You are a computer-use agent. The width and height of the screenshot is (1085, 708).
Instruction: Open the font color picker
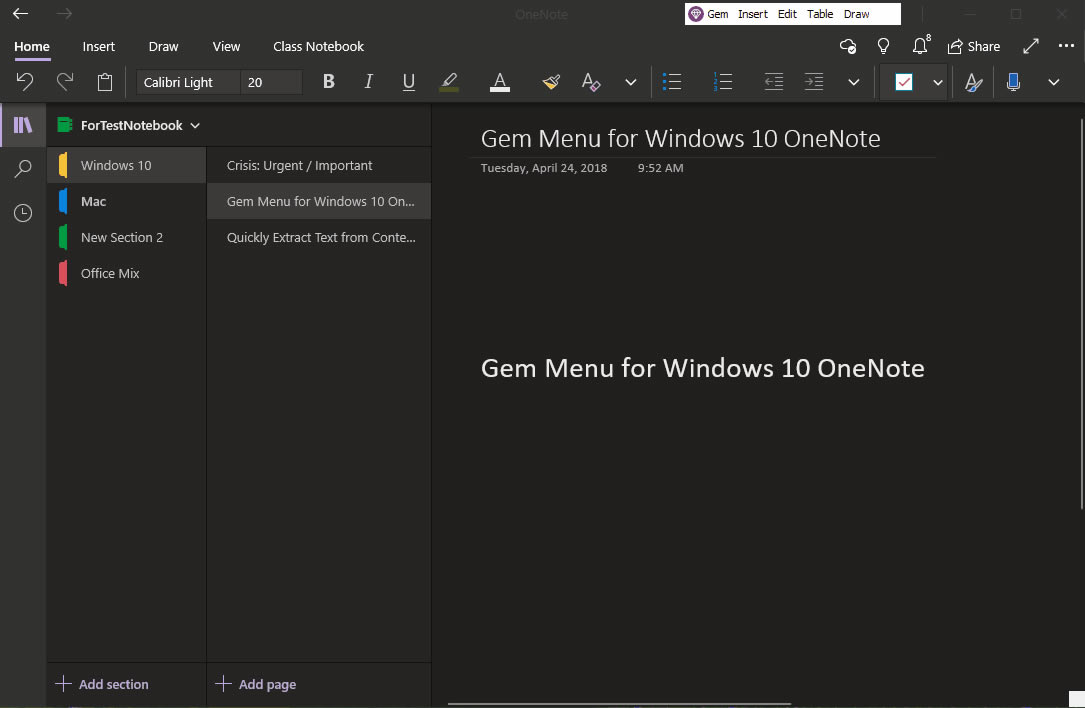499,82
